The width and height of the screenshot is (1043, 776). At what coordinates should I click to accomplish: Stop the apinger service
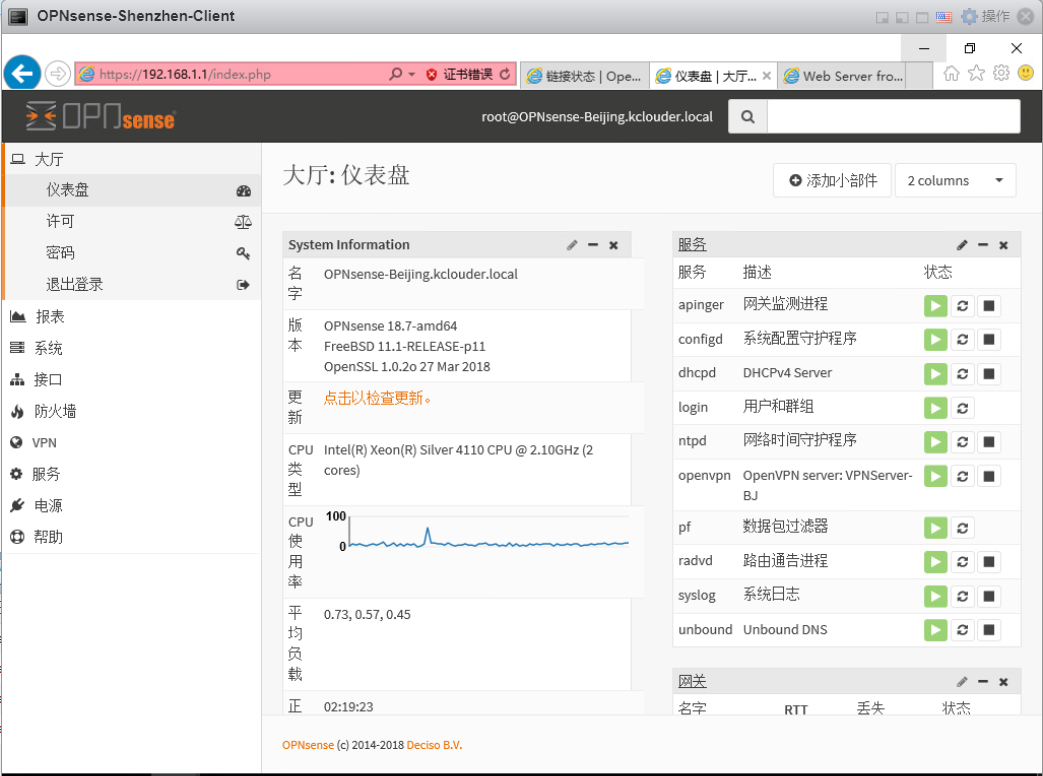[x=989, y=306]
